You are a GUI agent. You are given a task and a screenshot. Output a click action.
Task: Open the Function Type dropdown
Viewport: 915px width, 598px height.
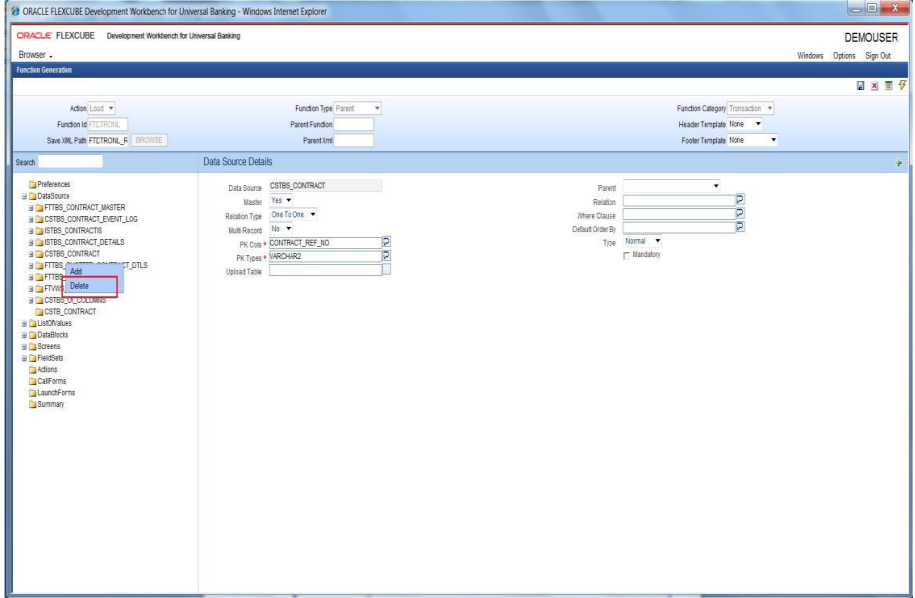click(x=357, y=109)
